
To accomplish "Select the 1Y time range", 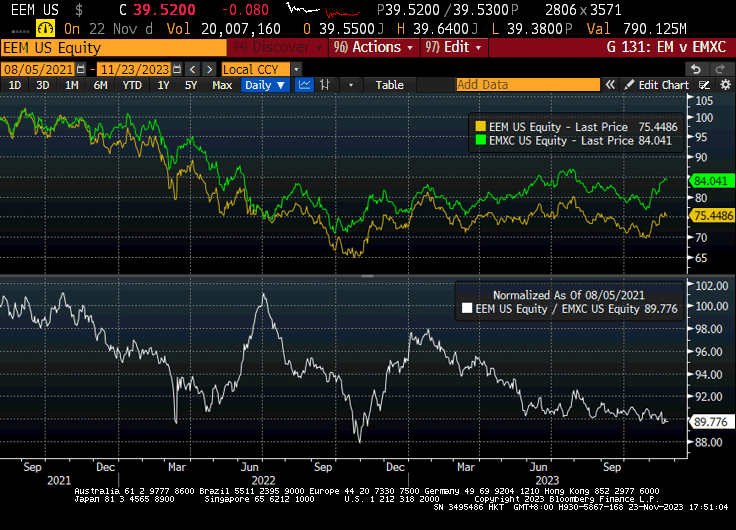I will click(x=163, y=85).
